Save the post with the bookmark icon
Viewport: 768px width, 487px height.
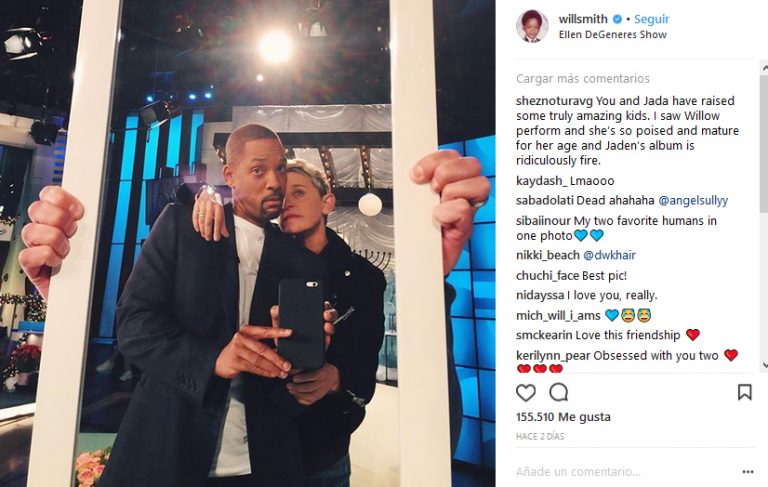coord(744,392)
